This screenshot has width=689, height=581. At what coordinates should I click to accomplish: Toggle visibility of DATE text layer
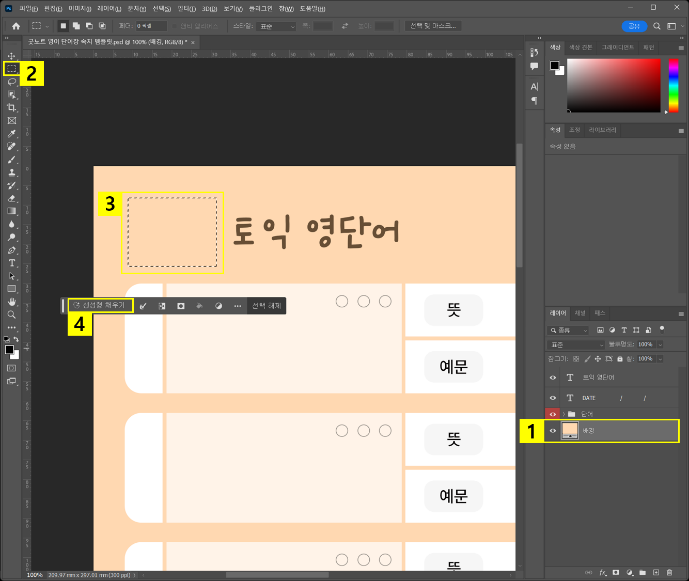553,398
